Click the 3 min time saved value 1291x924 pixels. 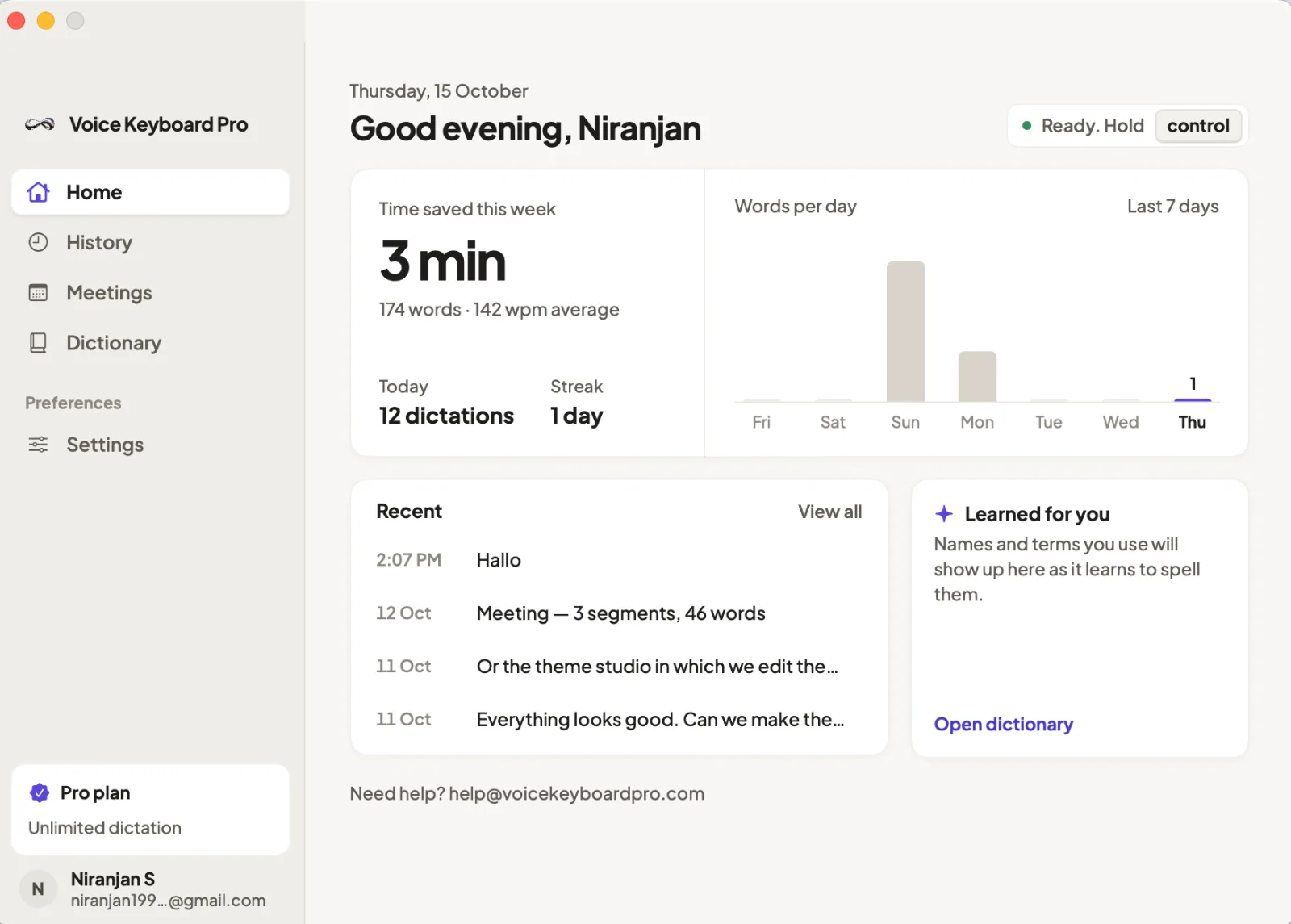pos(443,261)
